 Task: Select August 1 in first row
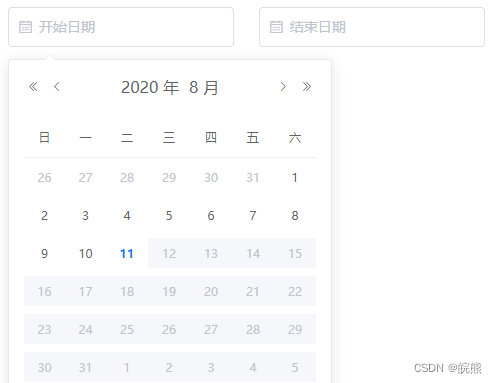click(295, 178)
